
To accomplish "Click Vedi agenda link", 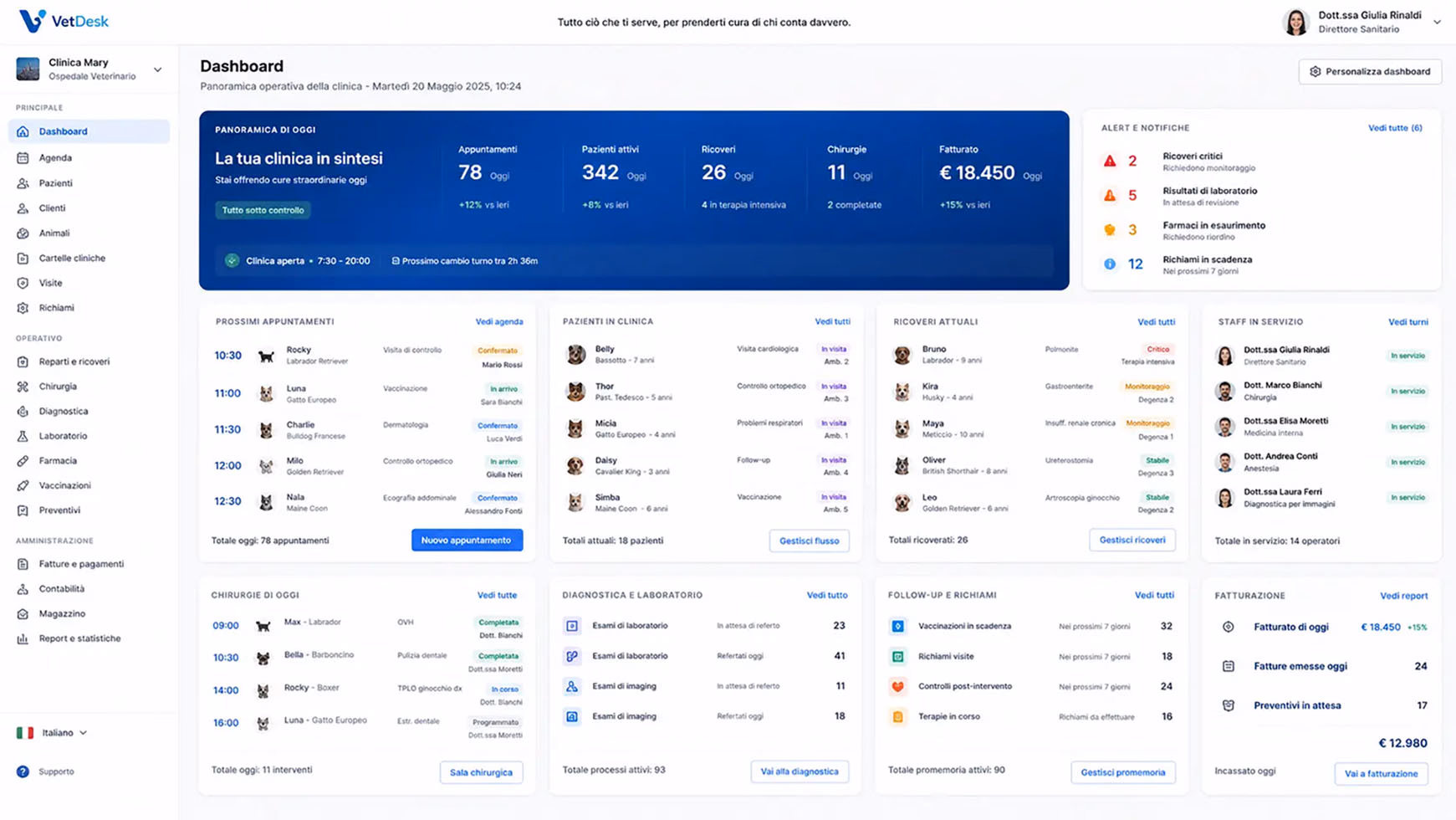I will pyautogui.click(x=499, y=321).
